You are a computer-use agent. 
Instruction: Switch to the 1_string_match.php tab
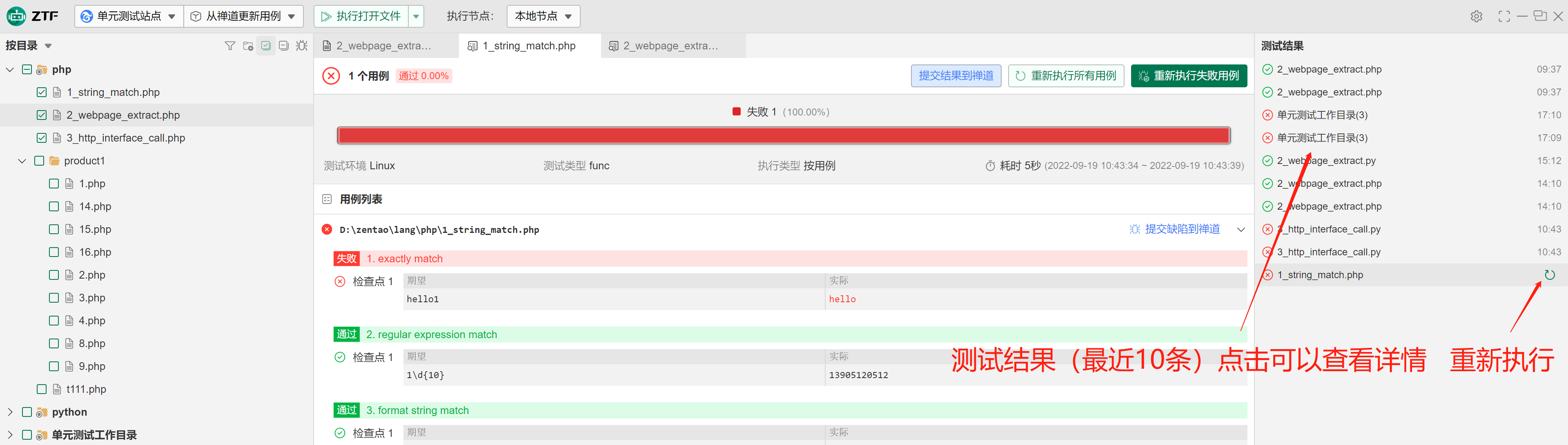point(528,46)
